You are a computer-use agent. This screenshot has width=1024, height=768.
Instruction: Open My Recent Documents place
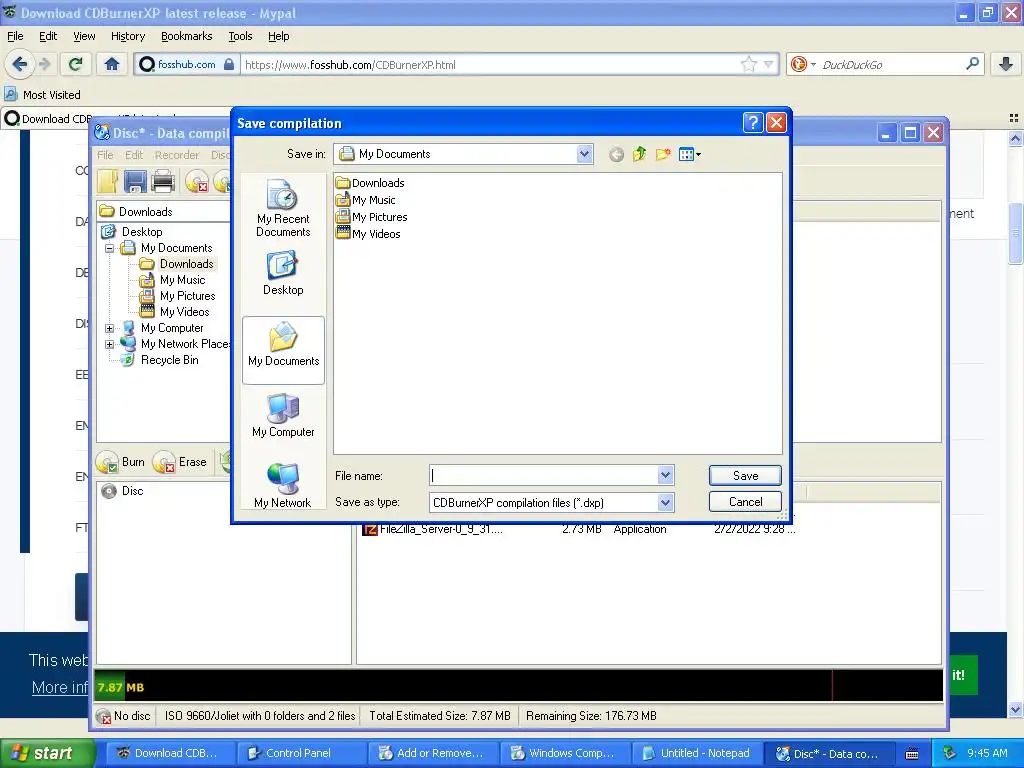coord(283,208)
